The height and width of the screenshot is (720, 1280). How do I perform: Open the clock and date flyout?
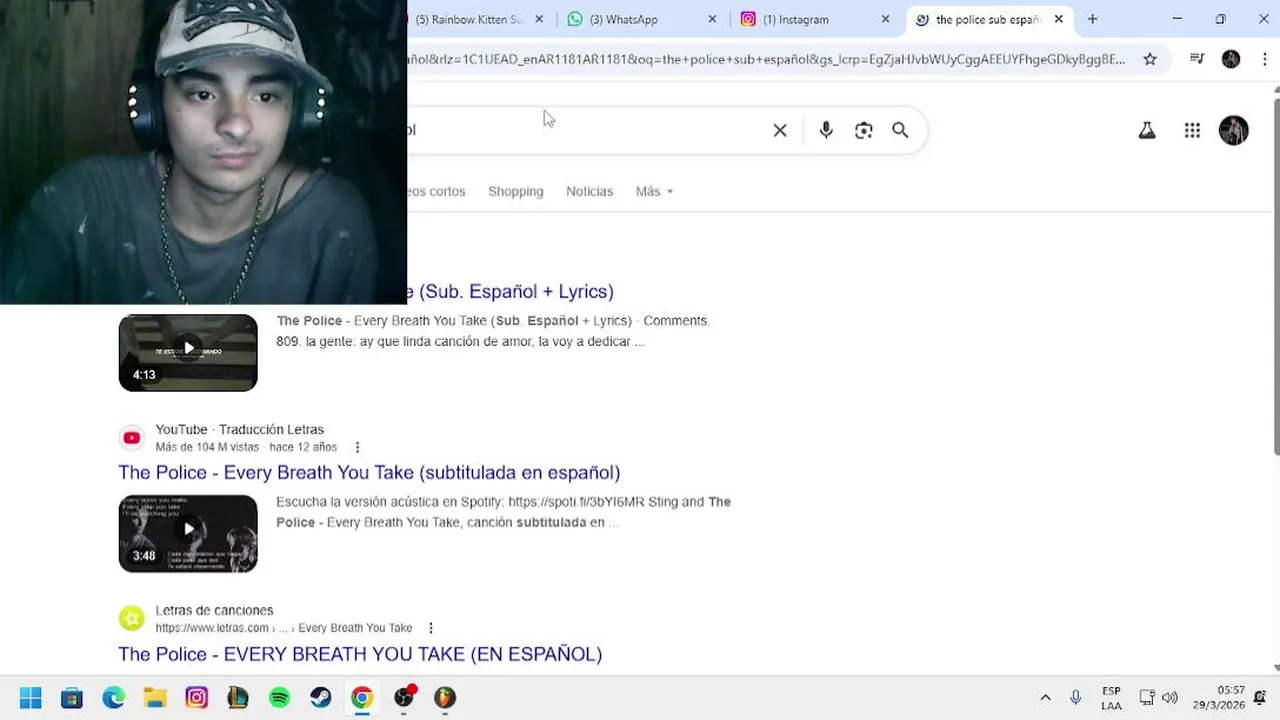tap(1218, 697)
